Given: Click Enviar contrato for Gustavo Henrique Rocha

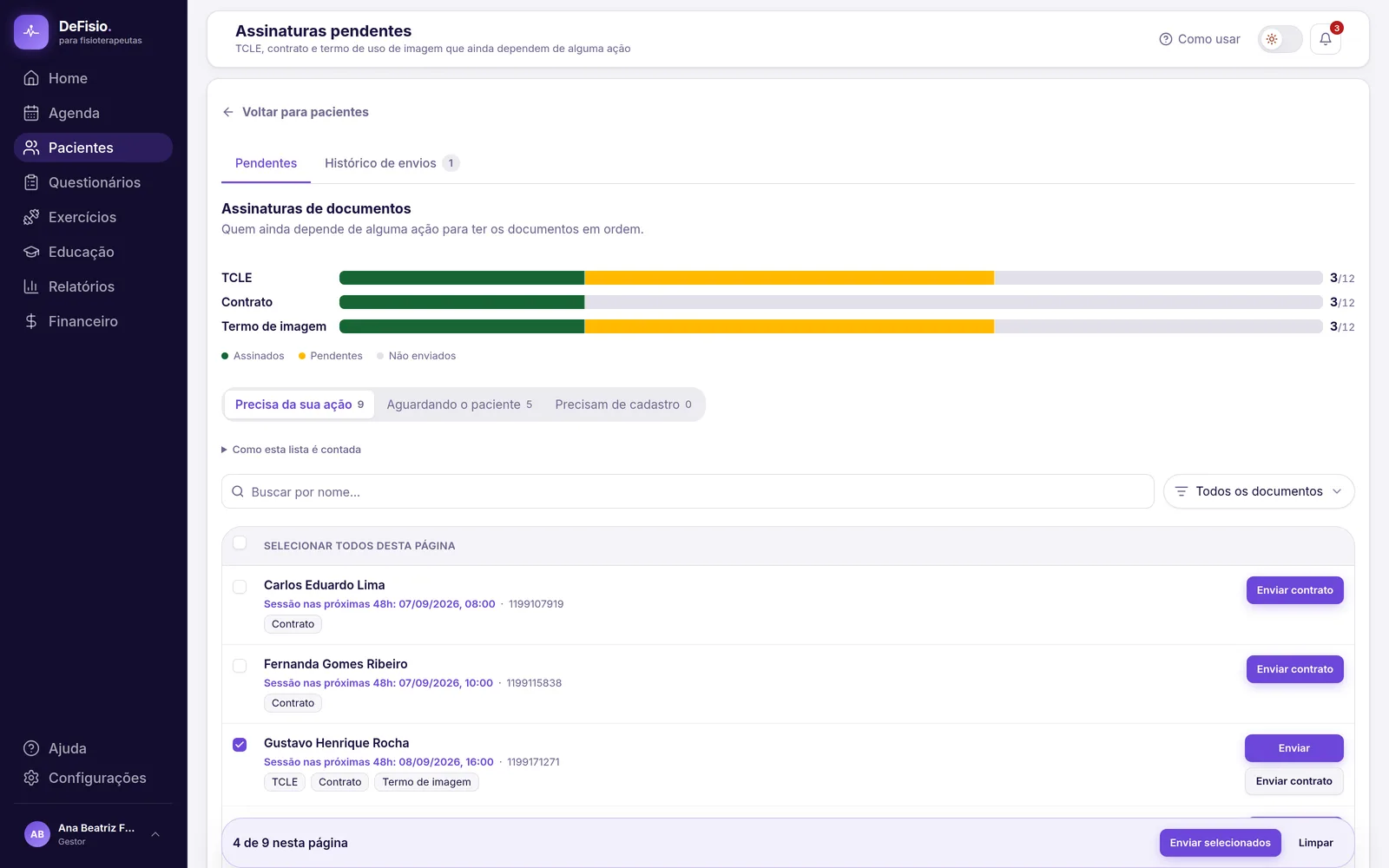Looking at the screenshot, I should 1294,781.
